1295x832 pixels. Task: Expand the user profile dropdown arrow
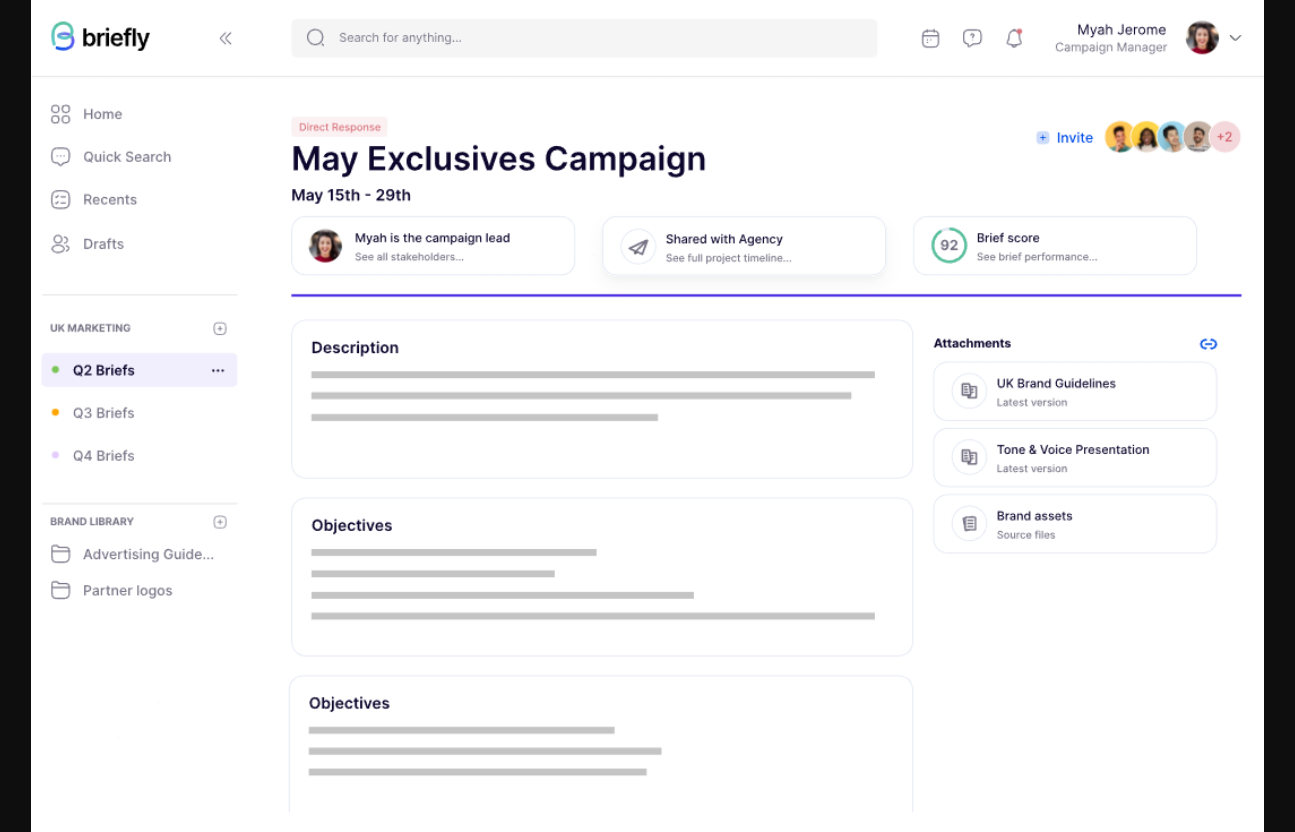[1235, 38]
